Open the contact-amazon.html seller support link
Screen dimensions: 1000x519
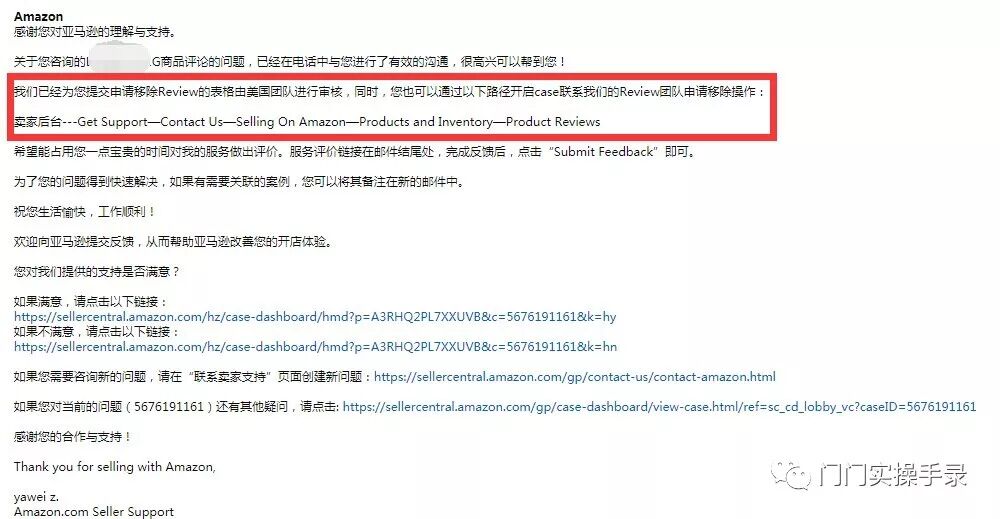575,377
